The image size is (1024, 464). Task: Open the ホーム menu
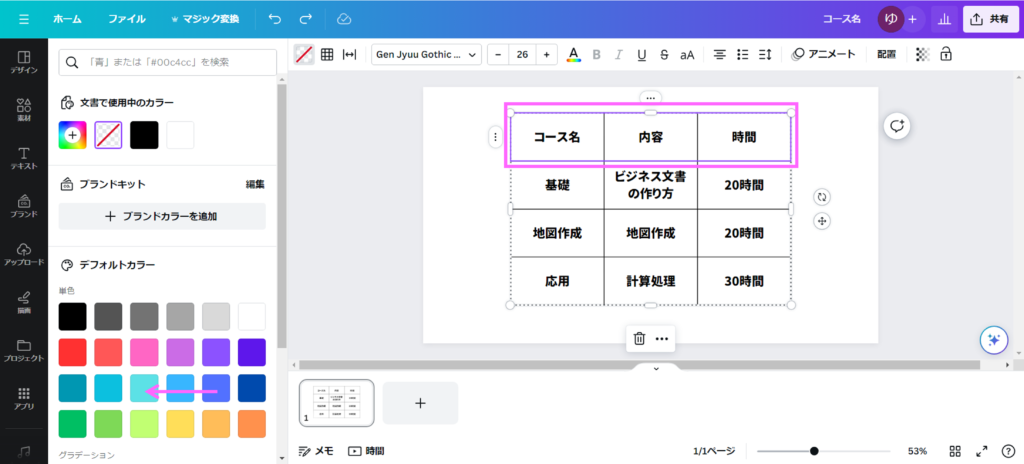(68, 19)
